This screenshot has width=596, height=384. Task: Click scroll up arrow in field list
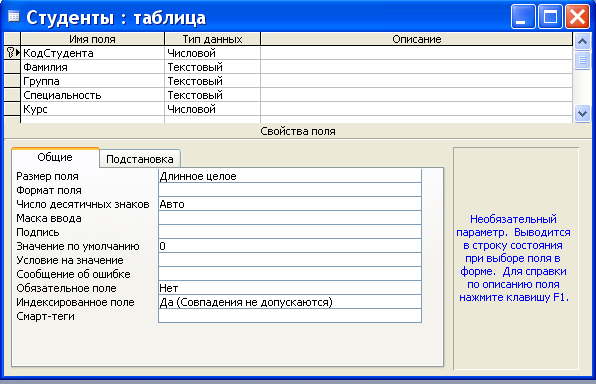pos(582,41)
